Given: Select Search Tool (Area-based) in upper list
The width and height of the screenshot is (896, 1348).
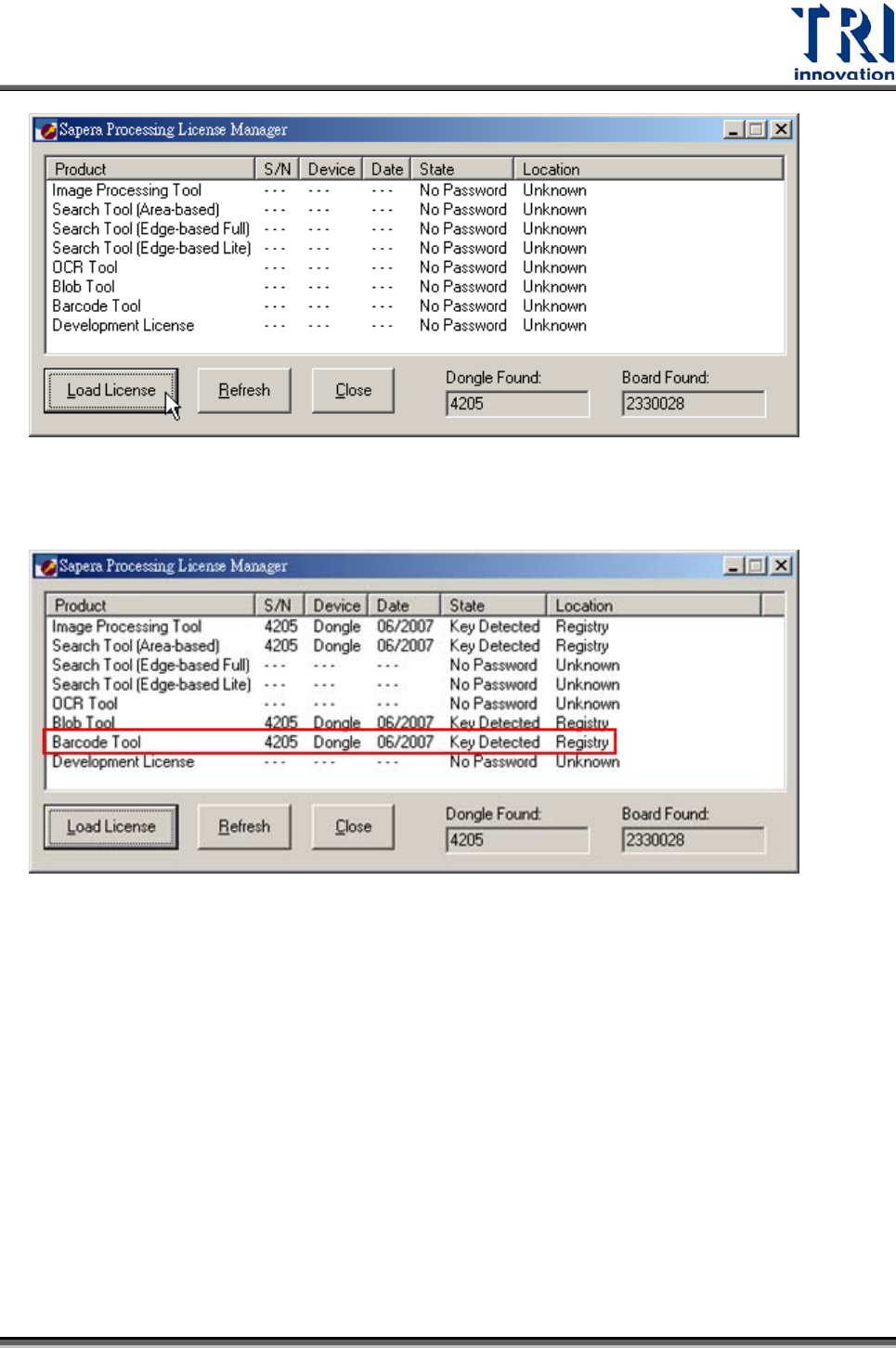Looking at the screenshot, I should coord(415,210).
